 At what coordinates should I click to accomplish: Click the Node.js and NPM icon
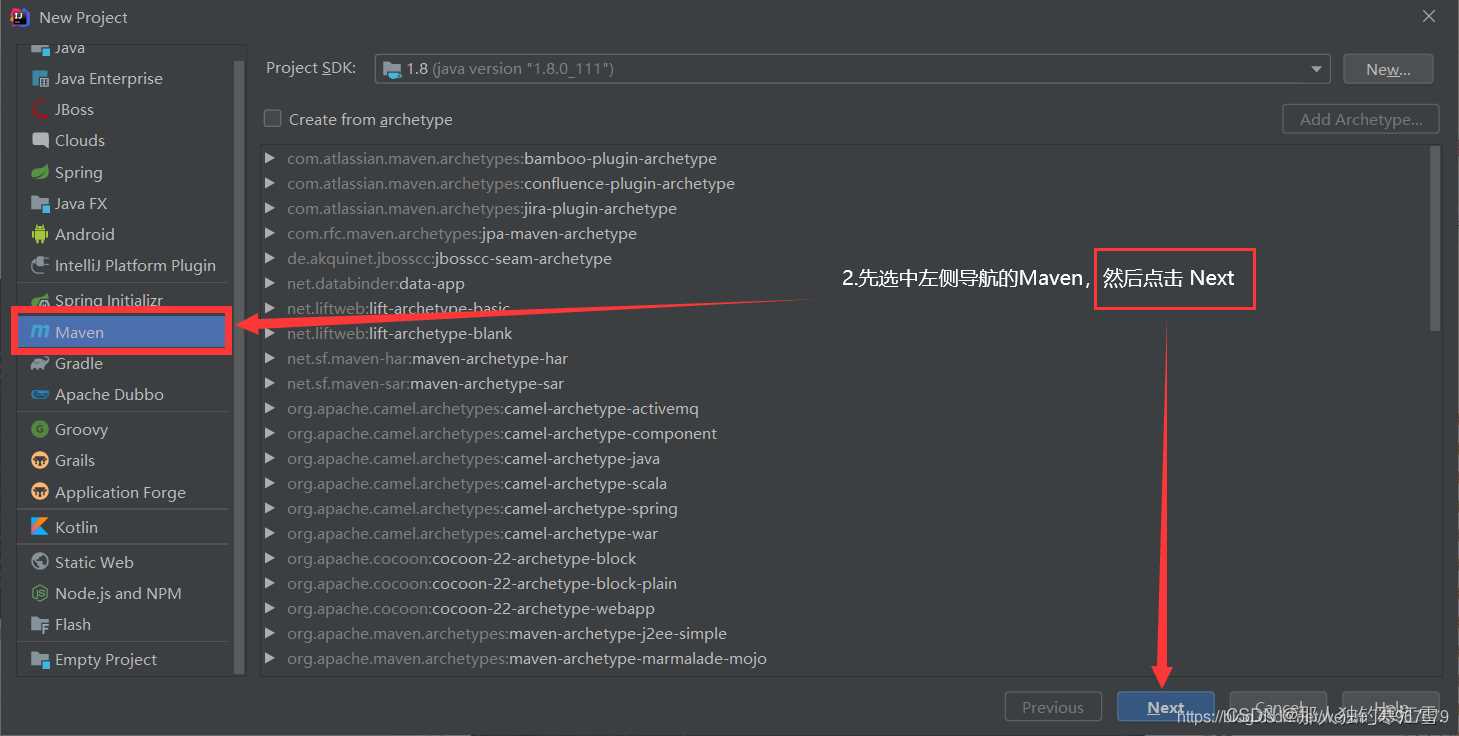tap(40, 593)
